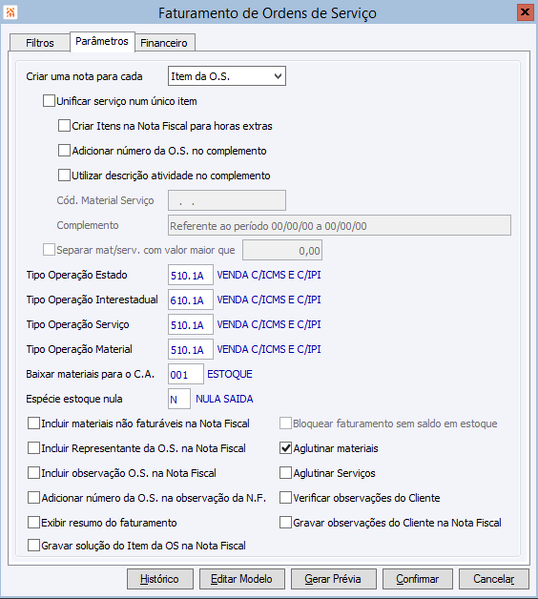Confirm the billing with Confirmar button
538x599 pixels.
pyautogui.click(x=417, y=579)
